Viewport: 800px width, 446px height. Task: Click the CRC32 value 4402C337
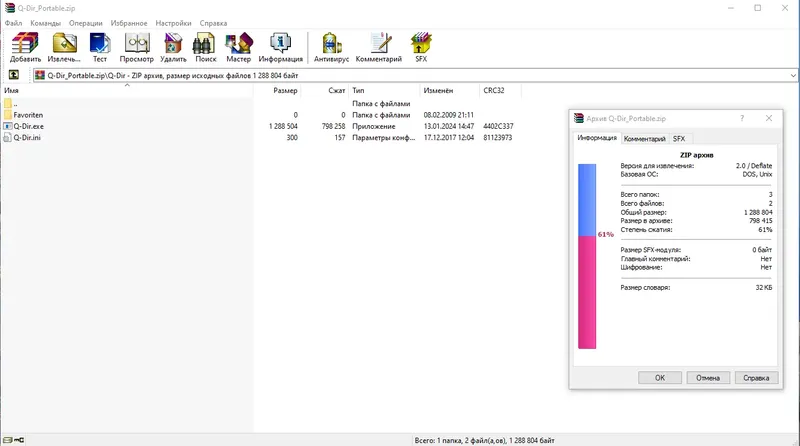pos(498,126)
